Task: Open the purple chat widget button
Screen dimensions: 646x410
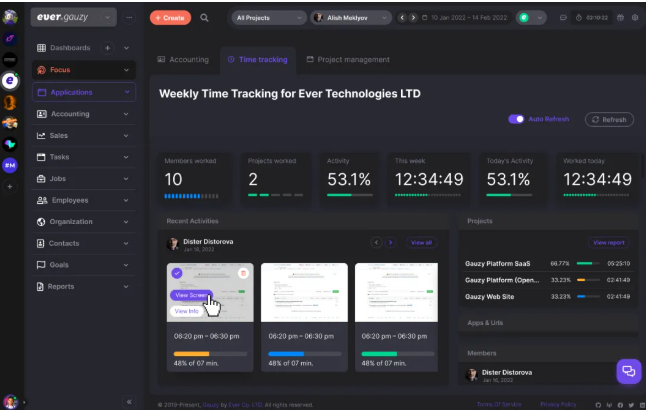Action: click(x=628, y=371)
